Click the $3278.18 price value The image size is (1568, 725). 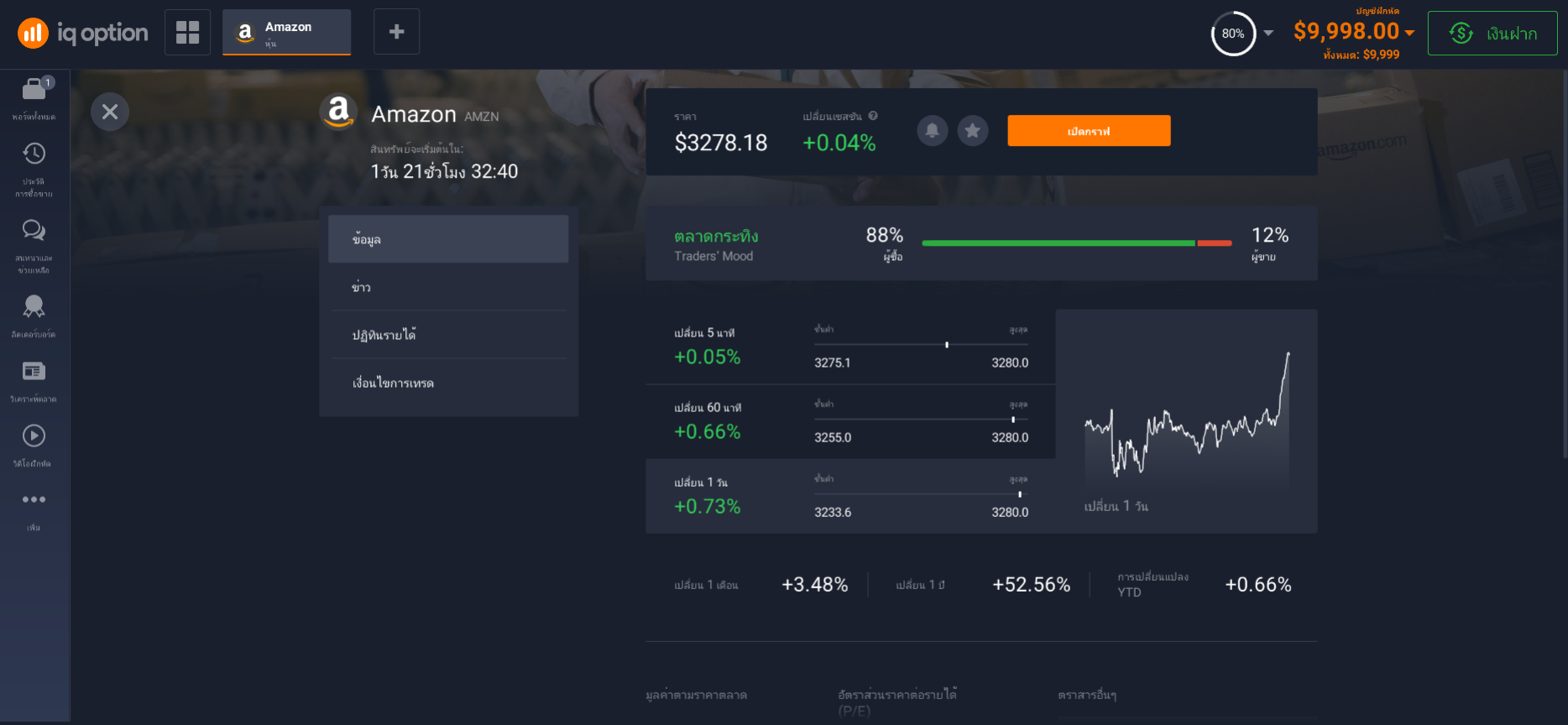721,143
